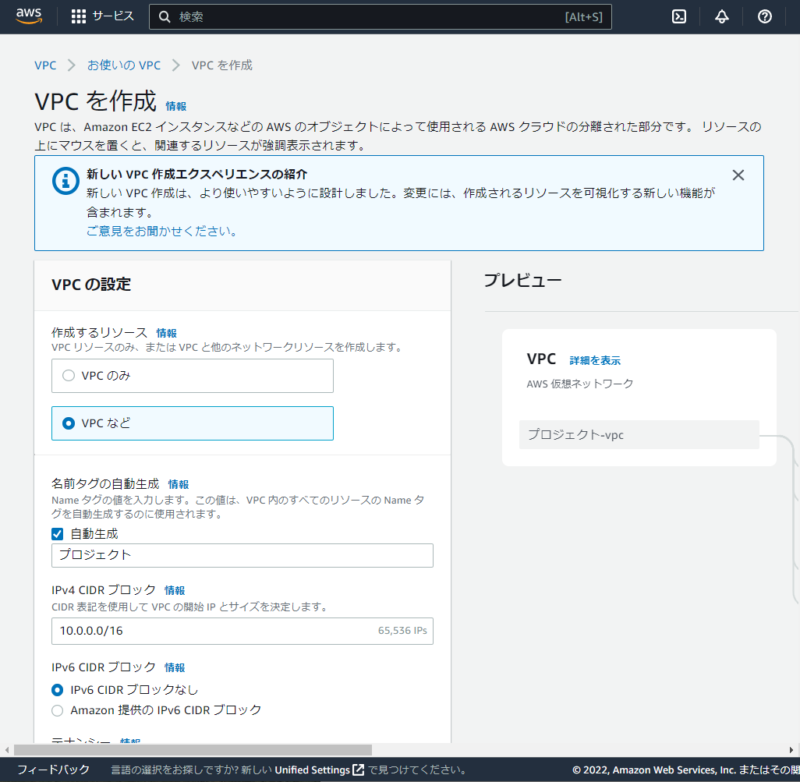Select Amazon 提供の IPv6 CIDR ブロック
The width and height of the screenshot is (800, 782).
click(57, 710)
